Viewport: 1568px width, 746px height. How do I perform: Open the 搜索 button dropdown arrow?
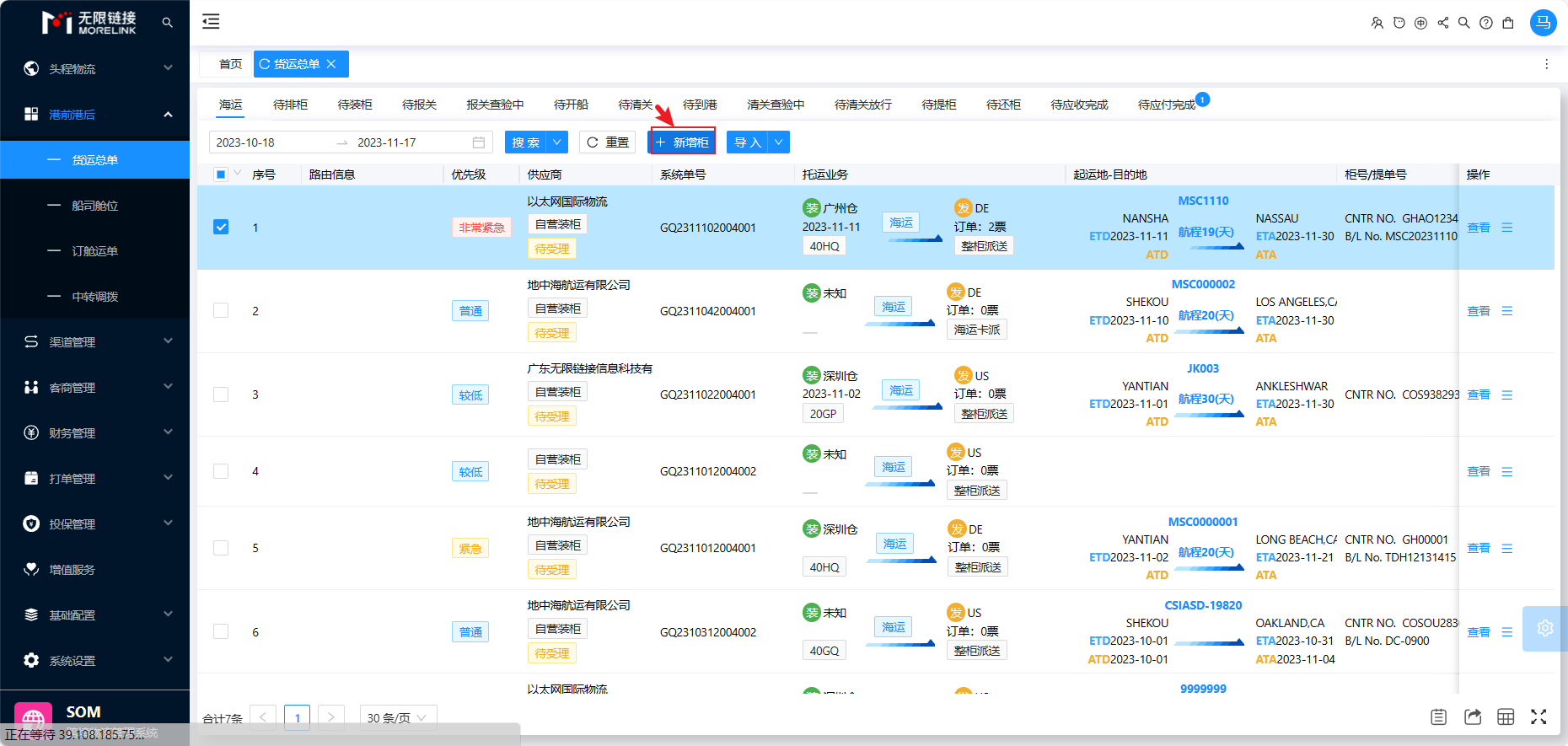[x=557, y=142]
